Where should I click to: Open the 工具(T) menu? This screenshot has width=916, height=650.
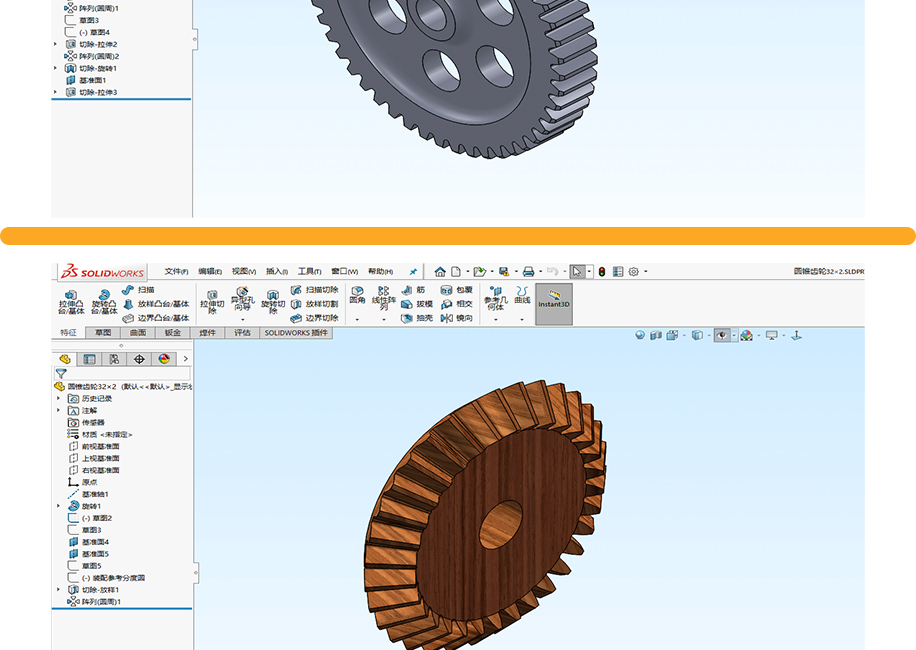[310, 272]
